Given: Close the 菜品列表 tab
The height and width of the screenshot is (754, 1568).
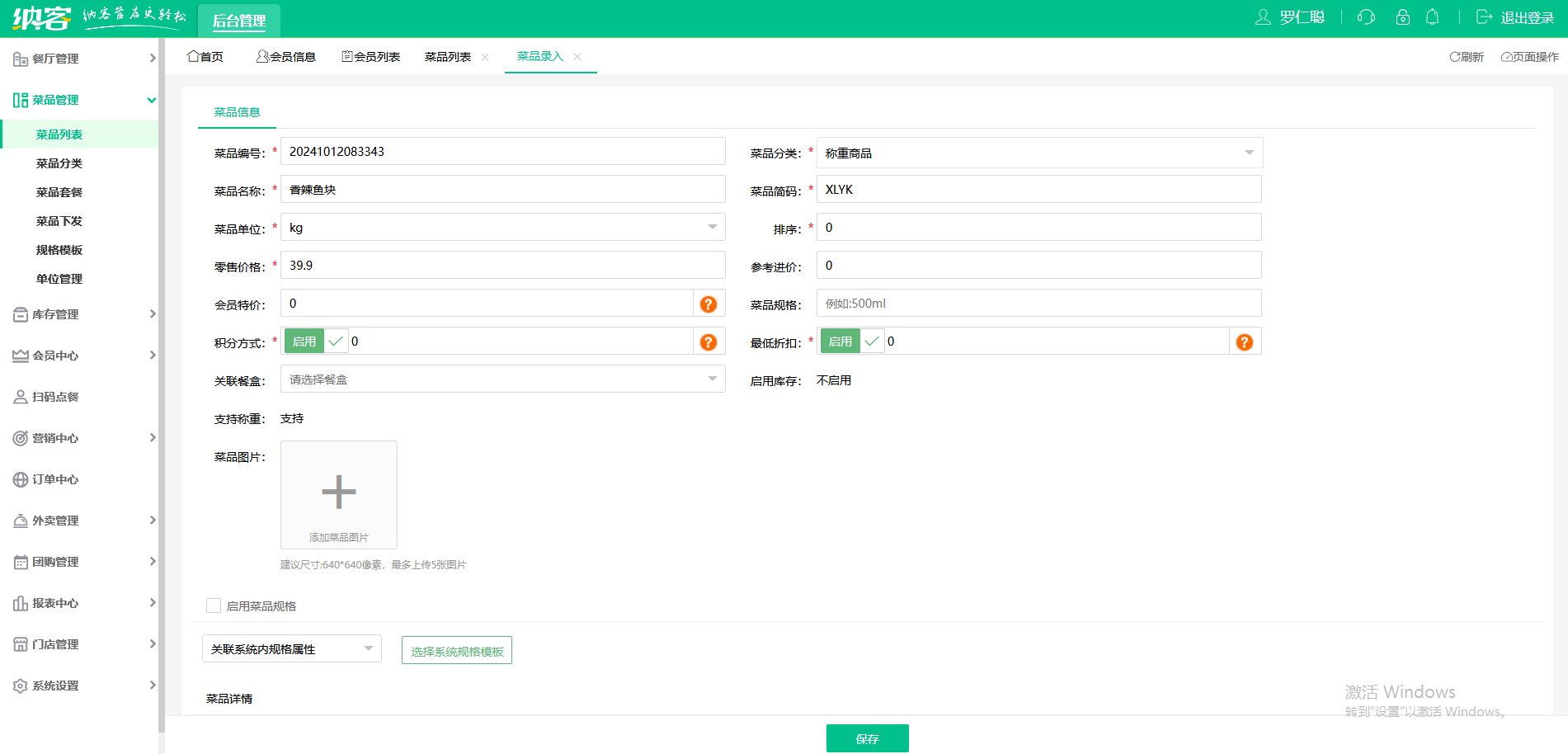Looking at the screenshot, I should click(485, 57).
